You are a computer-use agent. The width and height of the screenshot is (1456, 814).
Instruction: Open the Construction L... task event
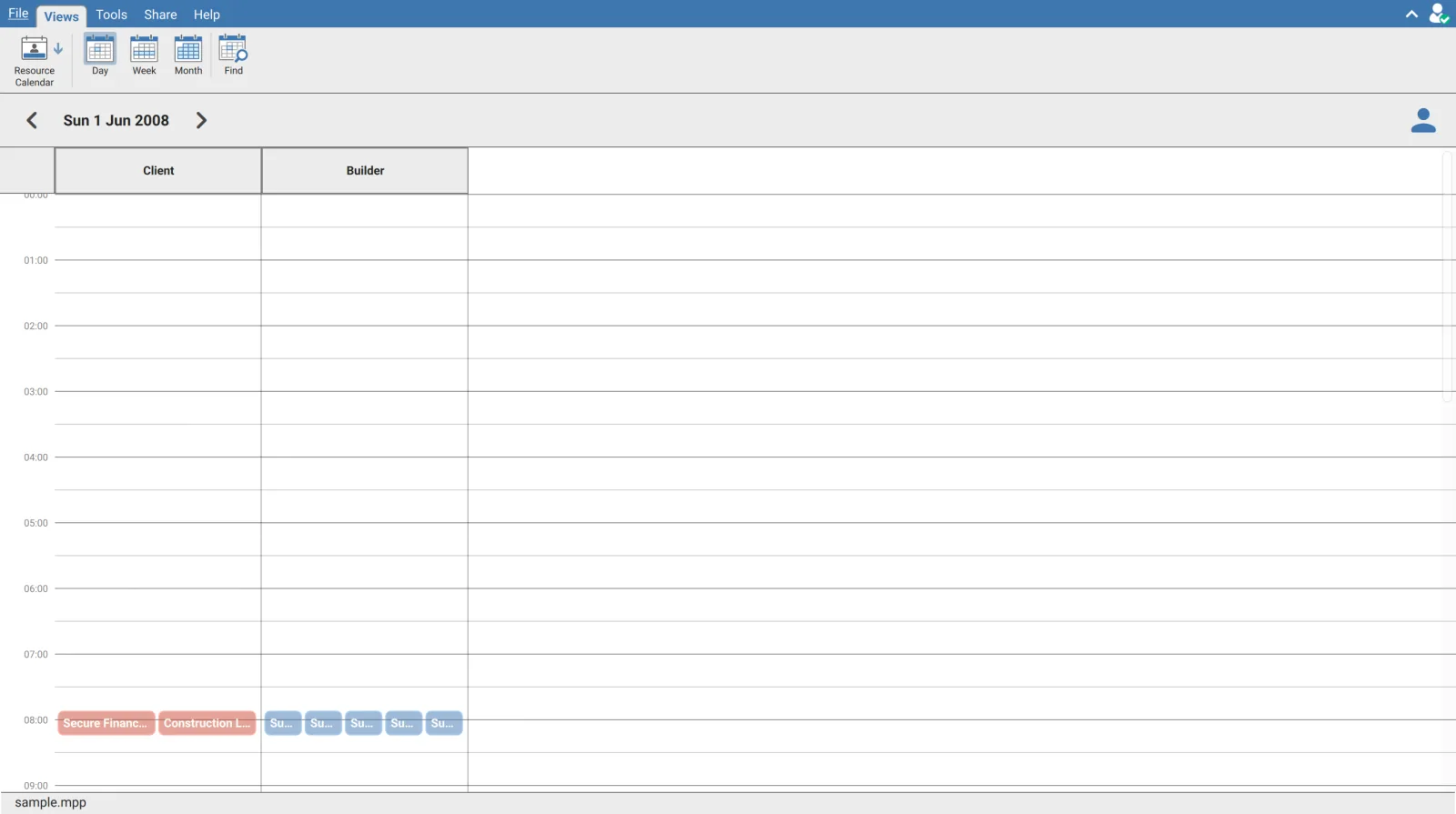(x=207, y=723)
